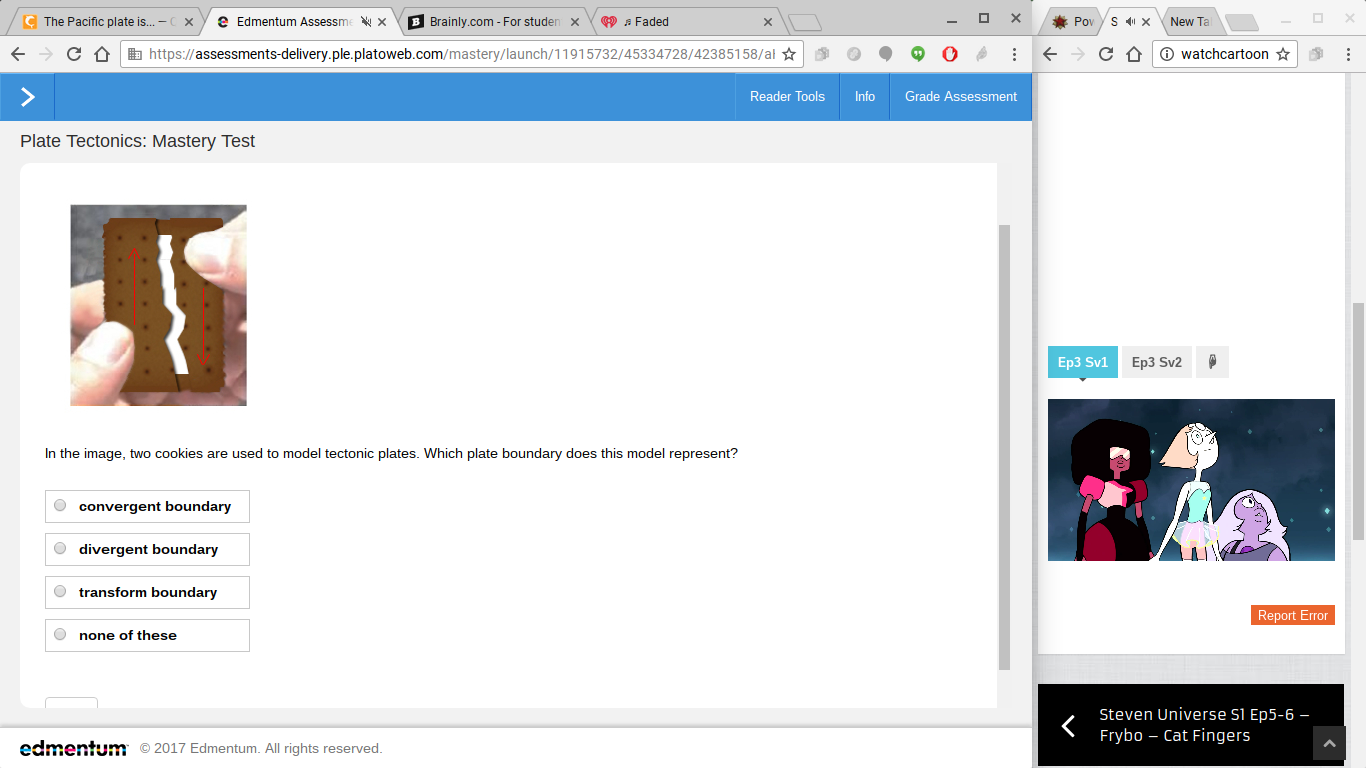Image resolution: width=1366 pixels, height=768 pixels.
Task: Click the green Hangouts extension icon
Action: coord(918,54)
